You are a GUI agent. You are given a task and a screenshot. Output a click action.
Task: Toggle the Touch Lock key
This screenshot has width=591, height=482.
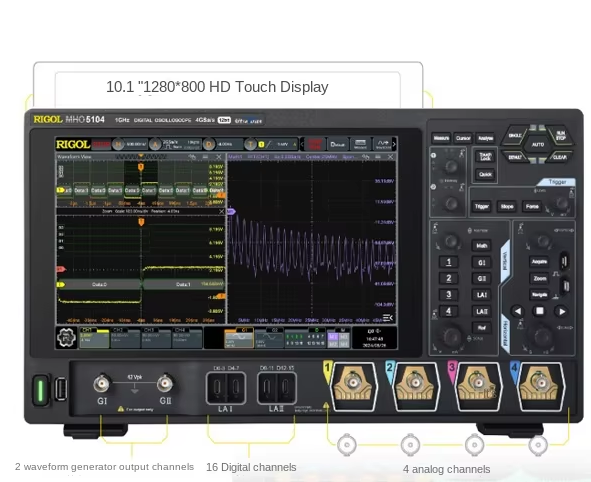[485, 156]
